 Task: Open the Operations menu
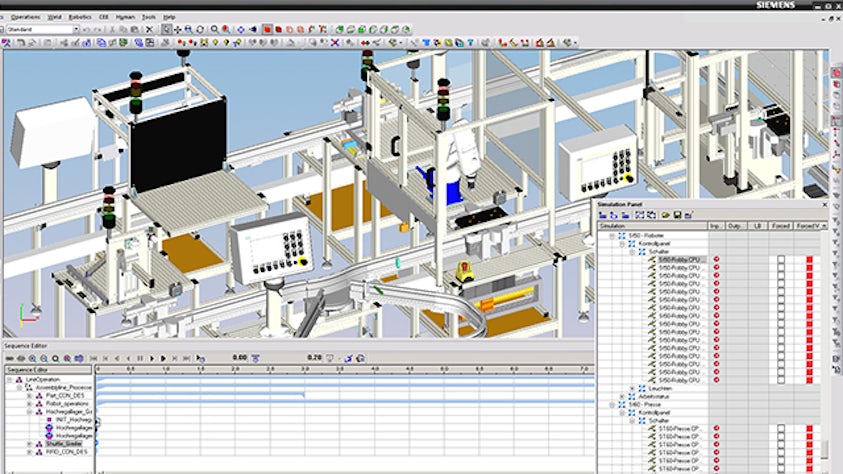25,17
